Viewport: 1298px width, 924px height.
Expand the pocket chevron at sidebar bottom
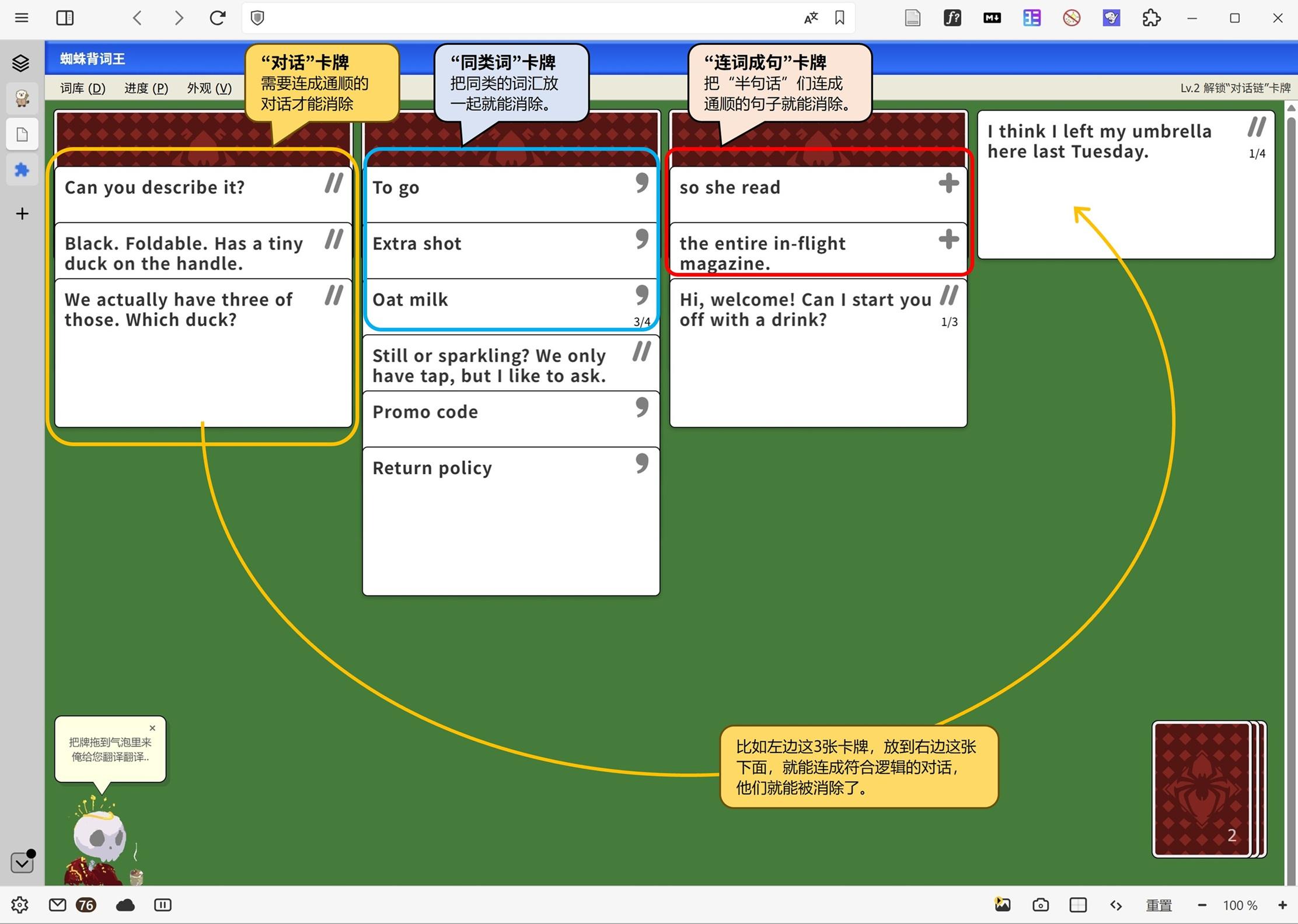click(22, 862)
